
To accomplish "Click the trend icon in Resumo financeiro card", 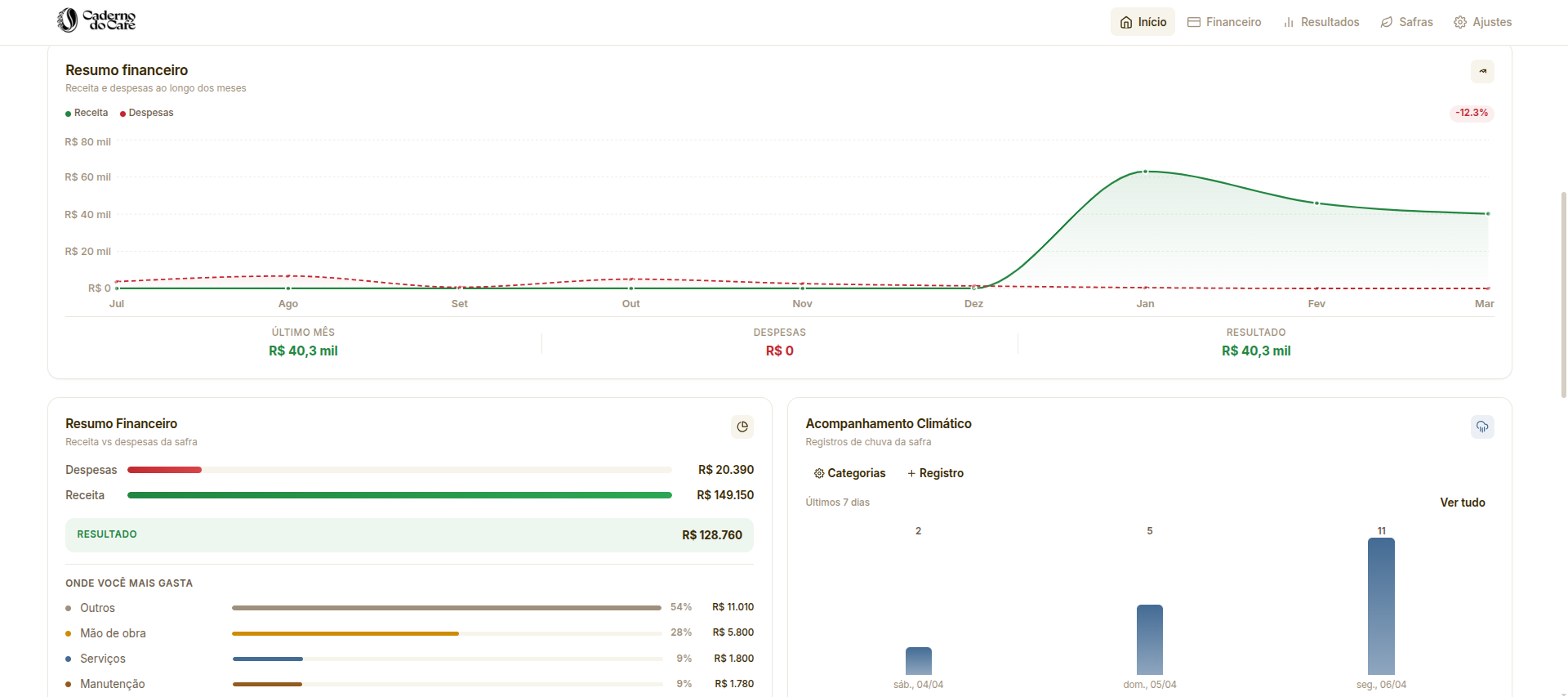I will click(x=1482, y=71).
